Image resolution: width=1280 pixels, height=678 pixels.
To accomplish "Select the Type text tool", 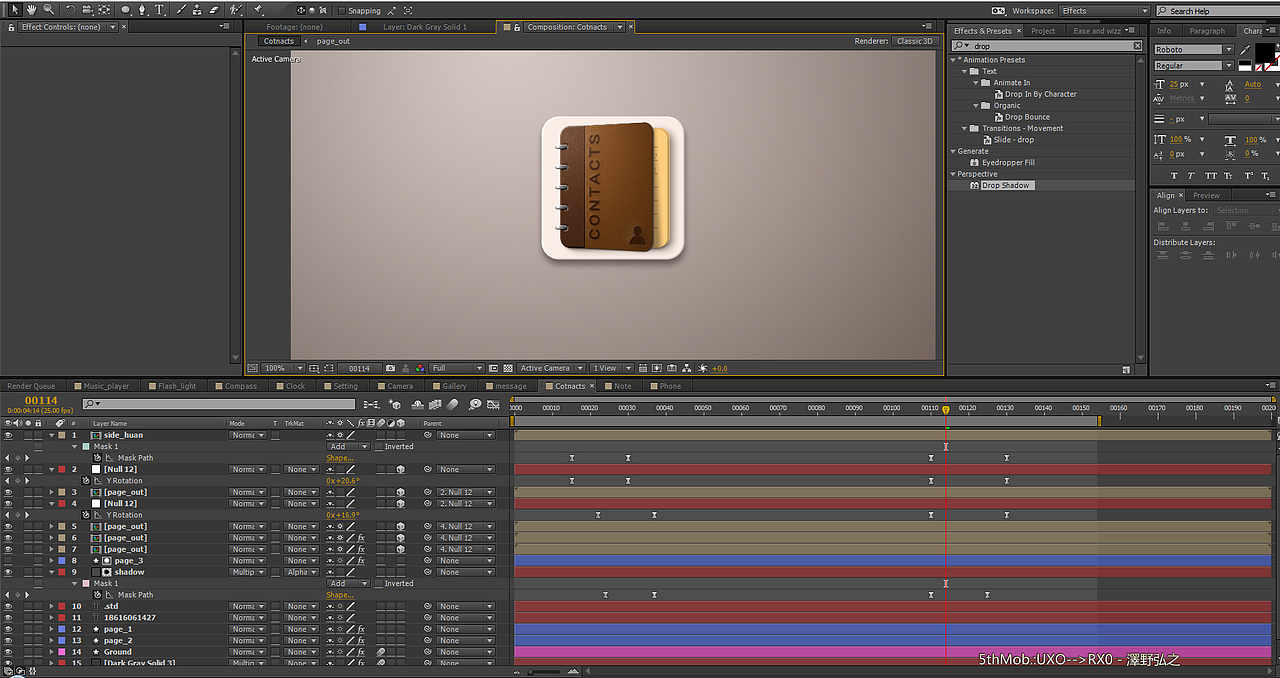I will tap(159, 9).
